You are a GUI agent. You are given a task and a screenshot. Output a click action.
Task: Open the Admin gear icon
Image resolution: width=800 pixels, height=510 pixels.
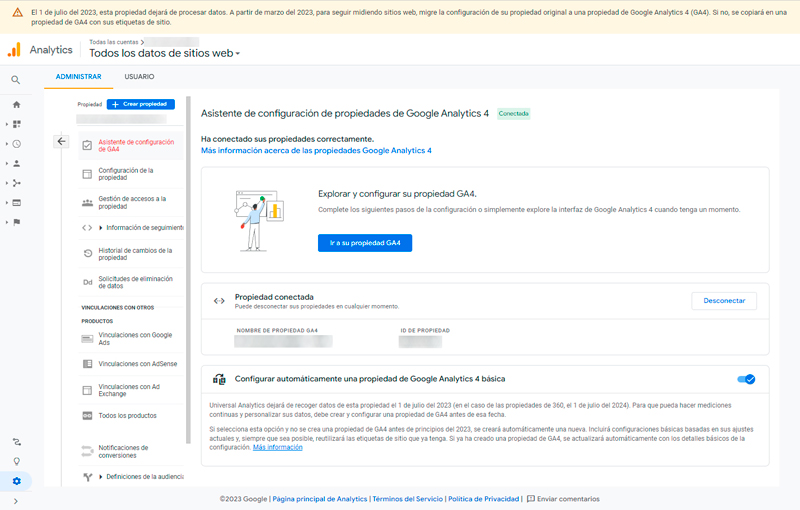click(x=16, y=481)
